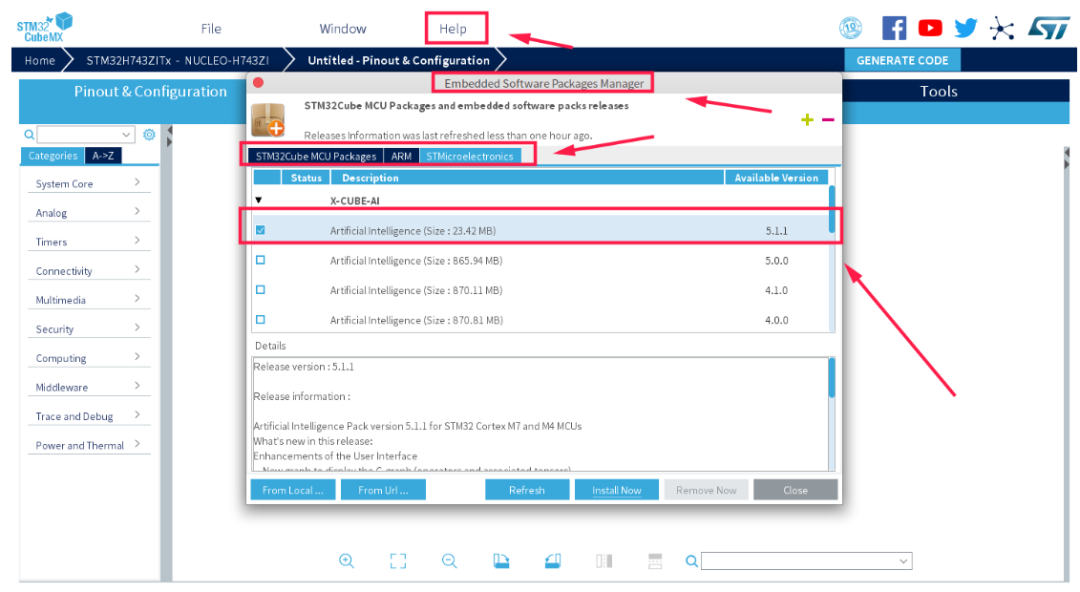The width and height of the screenshot is (1080, 592).
Task: Click the From Url button
Action: [383, 490]
